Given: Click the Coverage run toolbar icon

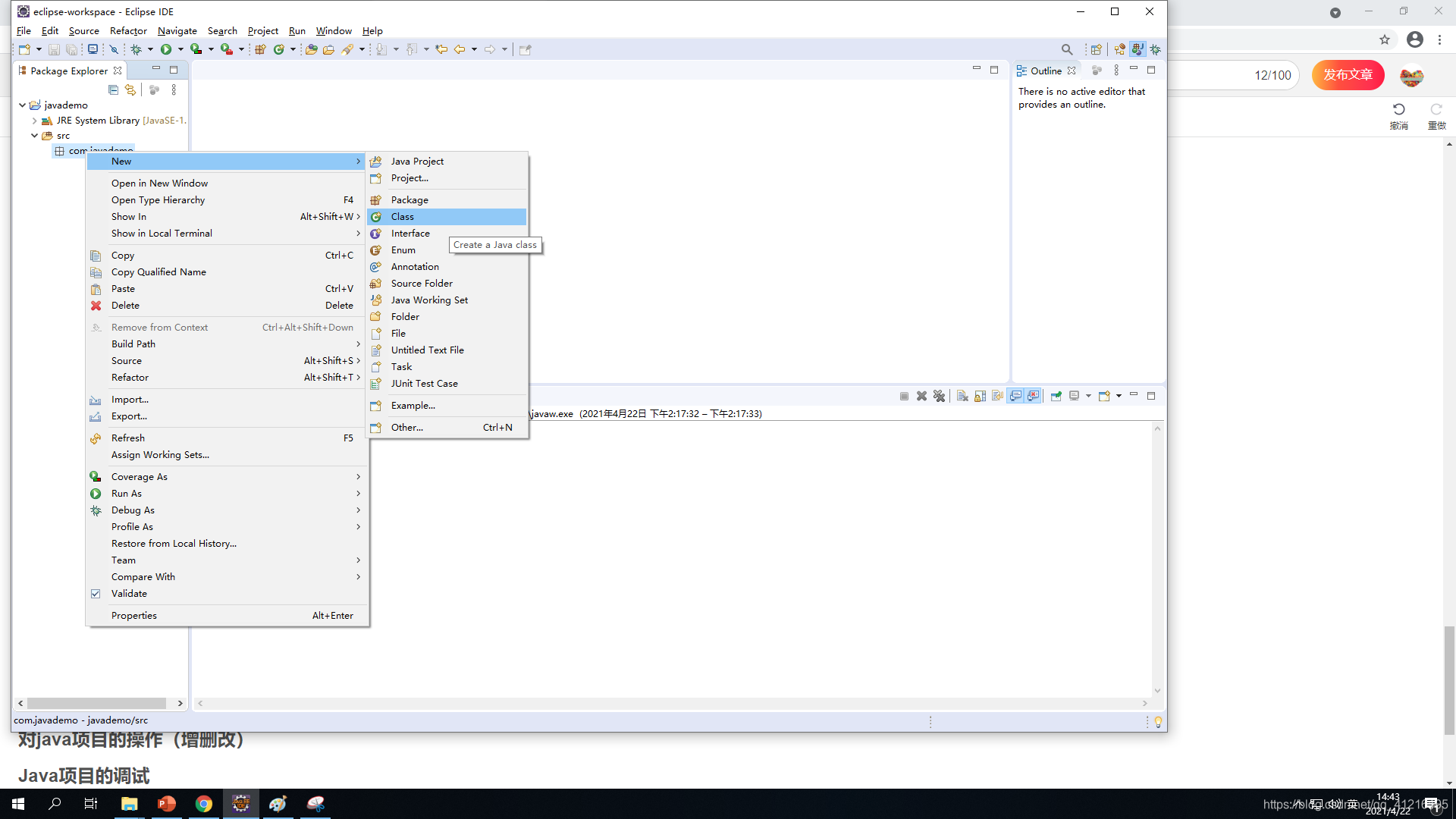Looking at the screenshot, I should (x=196, y=49).
